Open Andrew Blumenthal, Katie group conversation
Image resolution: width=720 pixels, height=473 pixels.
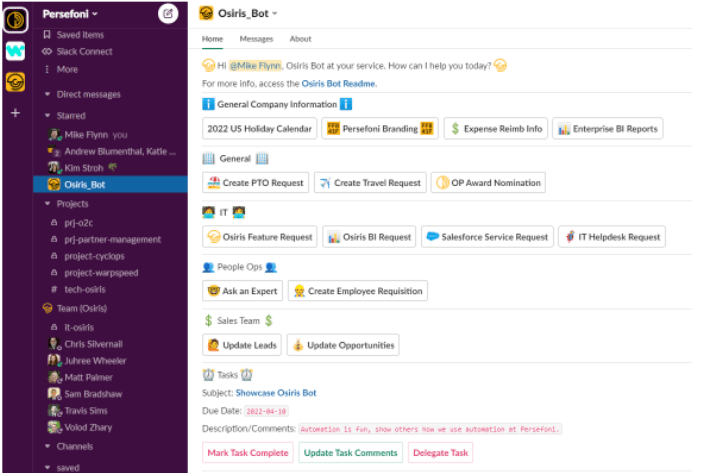pos(110,152)
